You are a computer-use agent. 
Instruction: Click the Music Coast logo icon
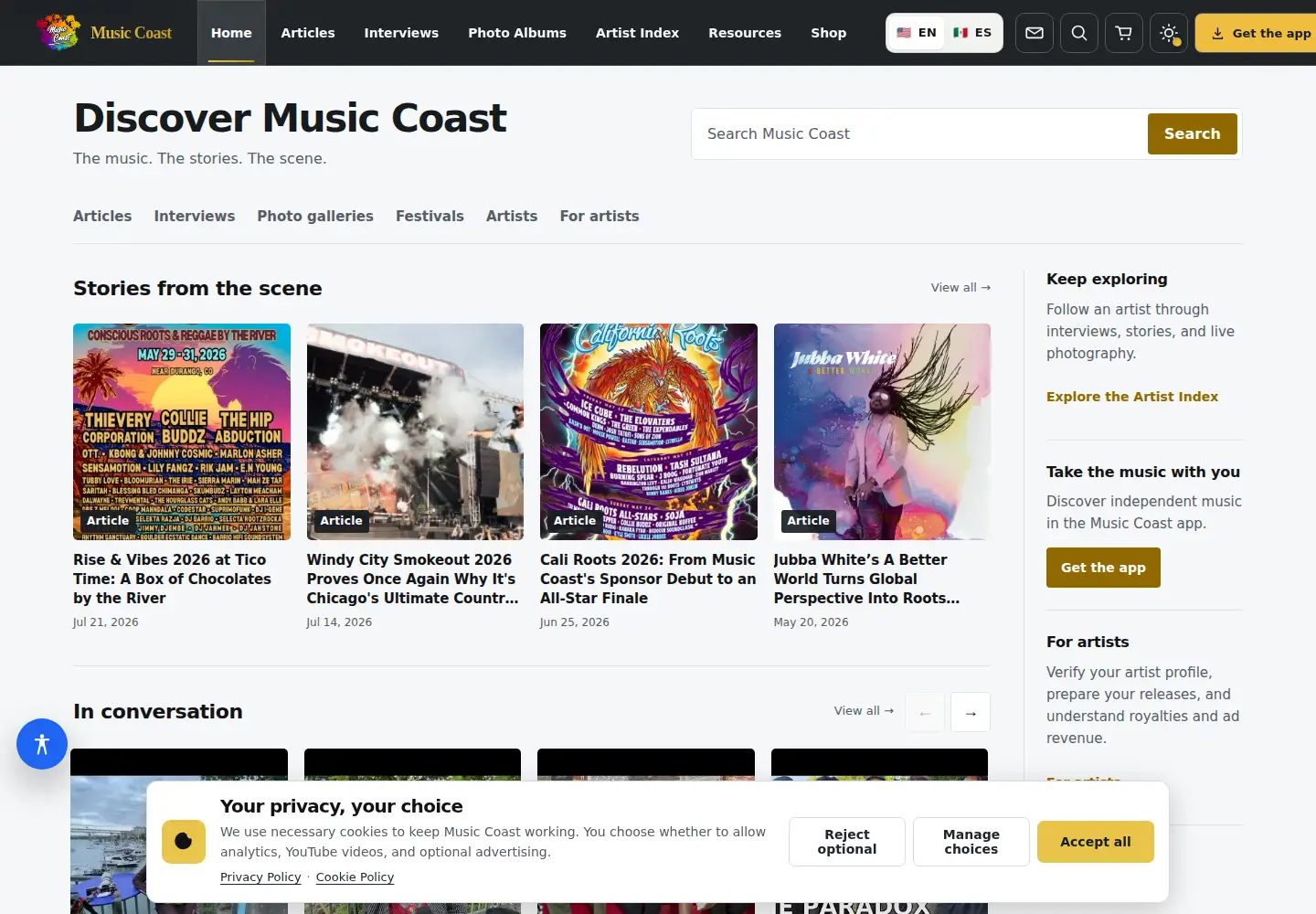coord(58,33)
